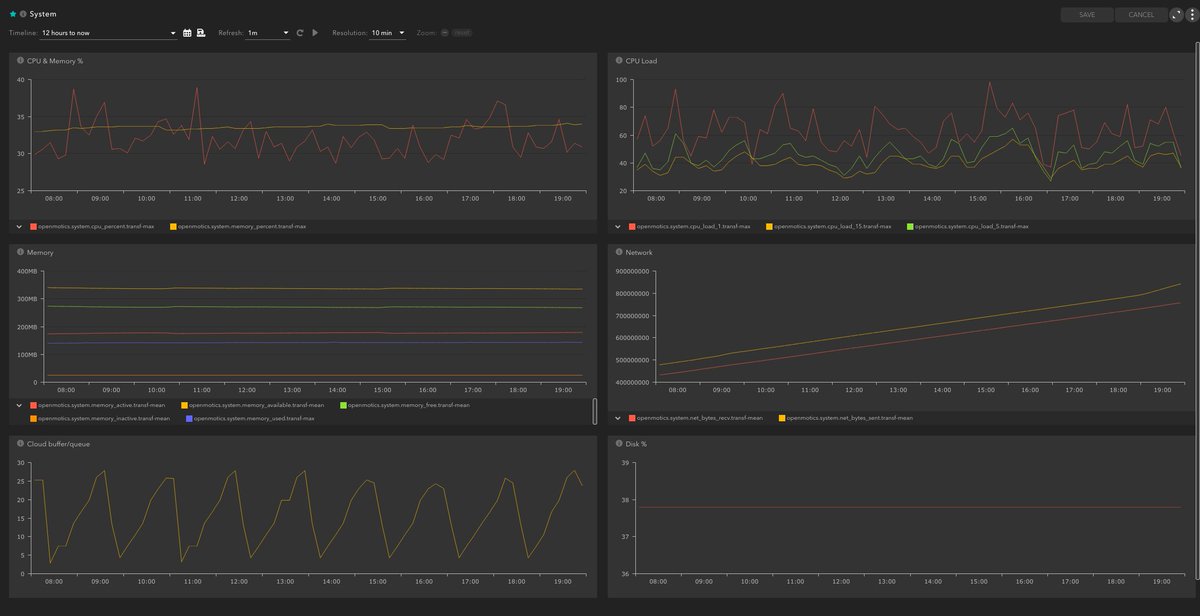Click the 'Timeline:' label
Image resolution: width=1200 pixels, height=616 pixels.
click(x=23, y=33)
